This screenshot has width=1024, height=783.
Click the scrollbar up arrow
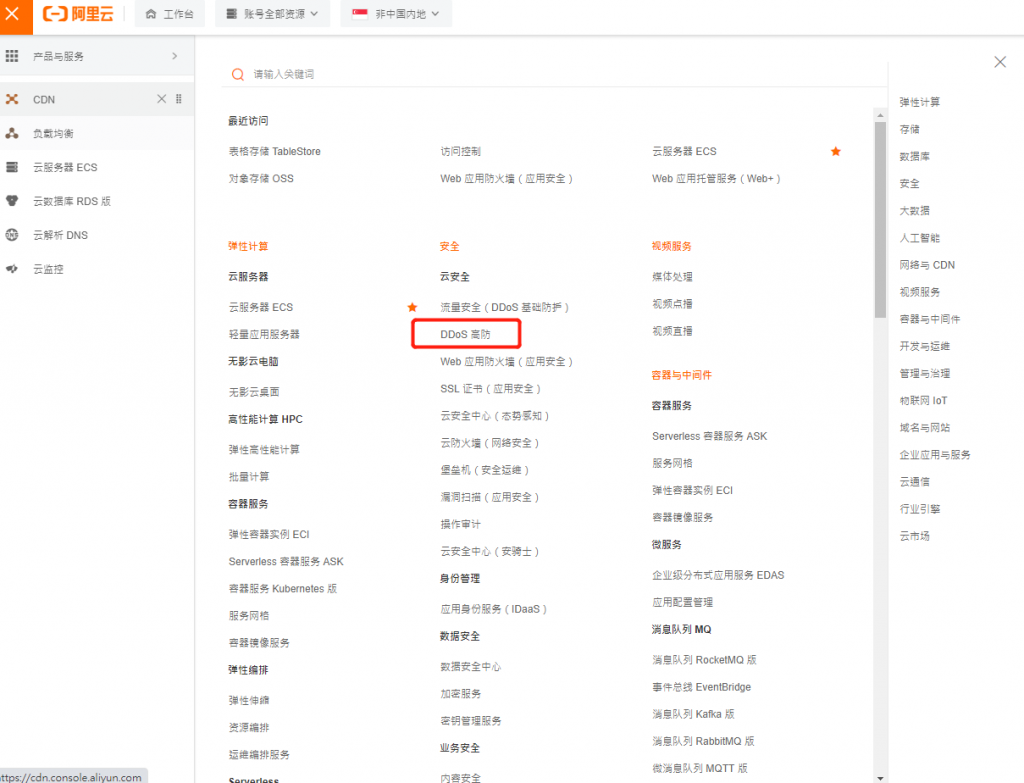880,115
